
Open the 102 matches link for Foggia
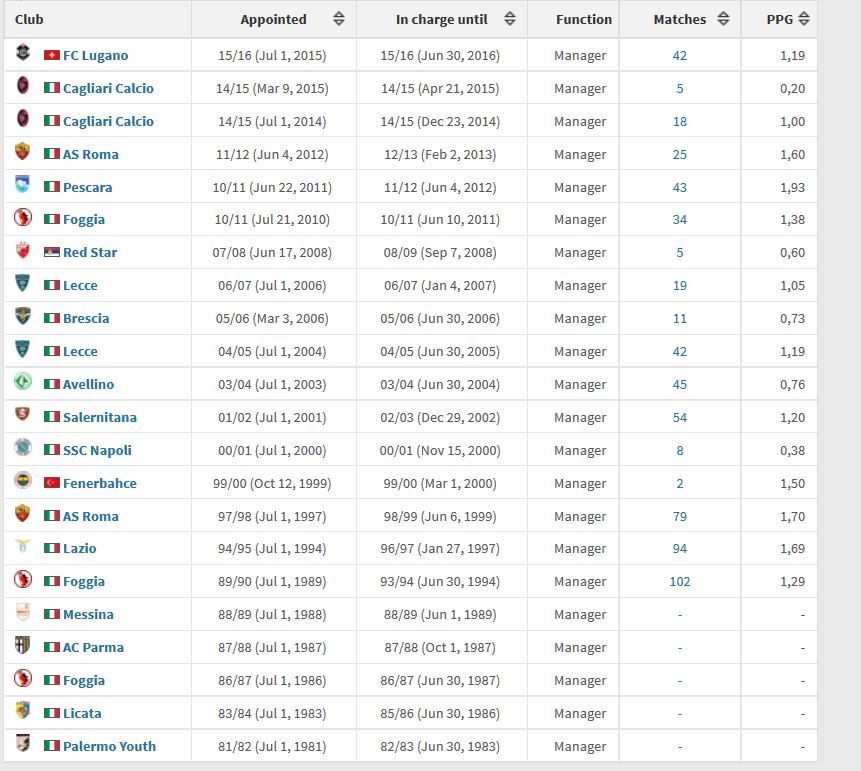click(680, 582)
